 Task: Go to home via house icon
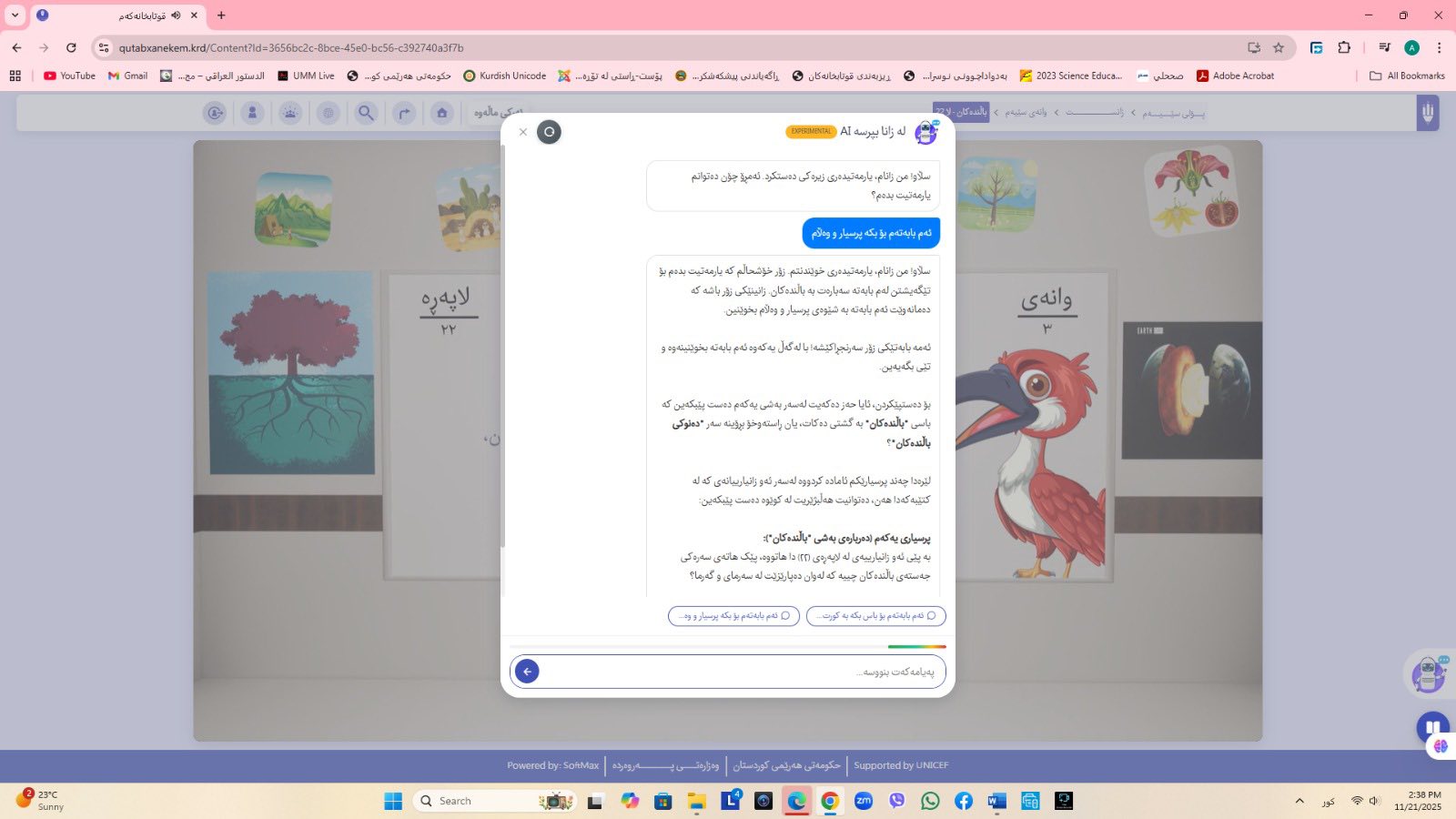click(441, 113)
